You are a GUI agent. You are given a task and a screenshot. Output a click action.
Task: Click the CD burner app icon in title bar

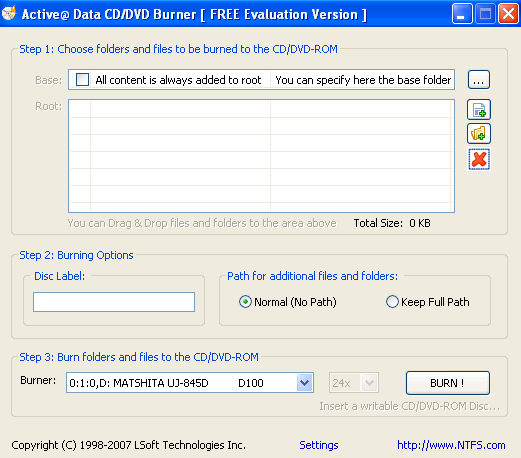(9, 14)
